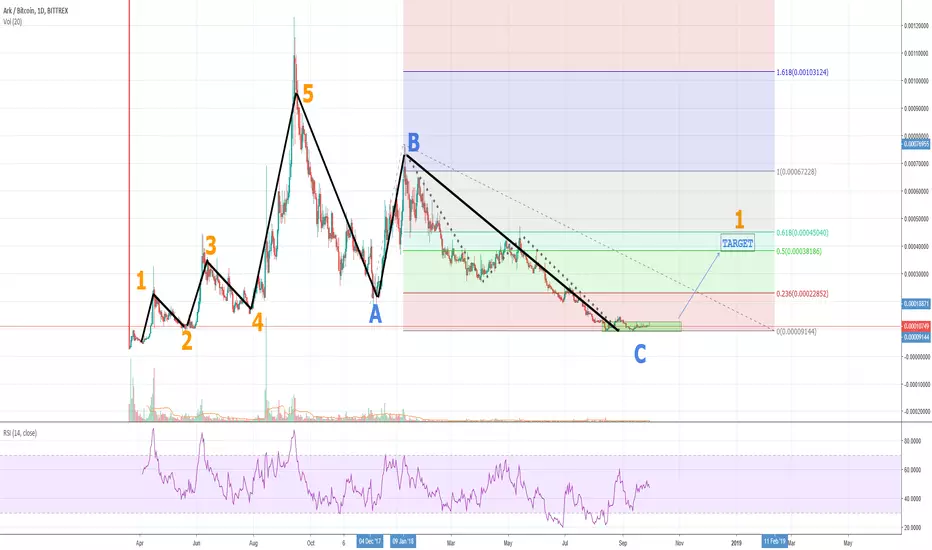Click the 11 Feb '19 date tag
932x550 pixels.
click(774, 542)
